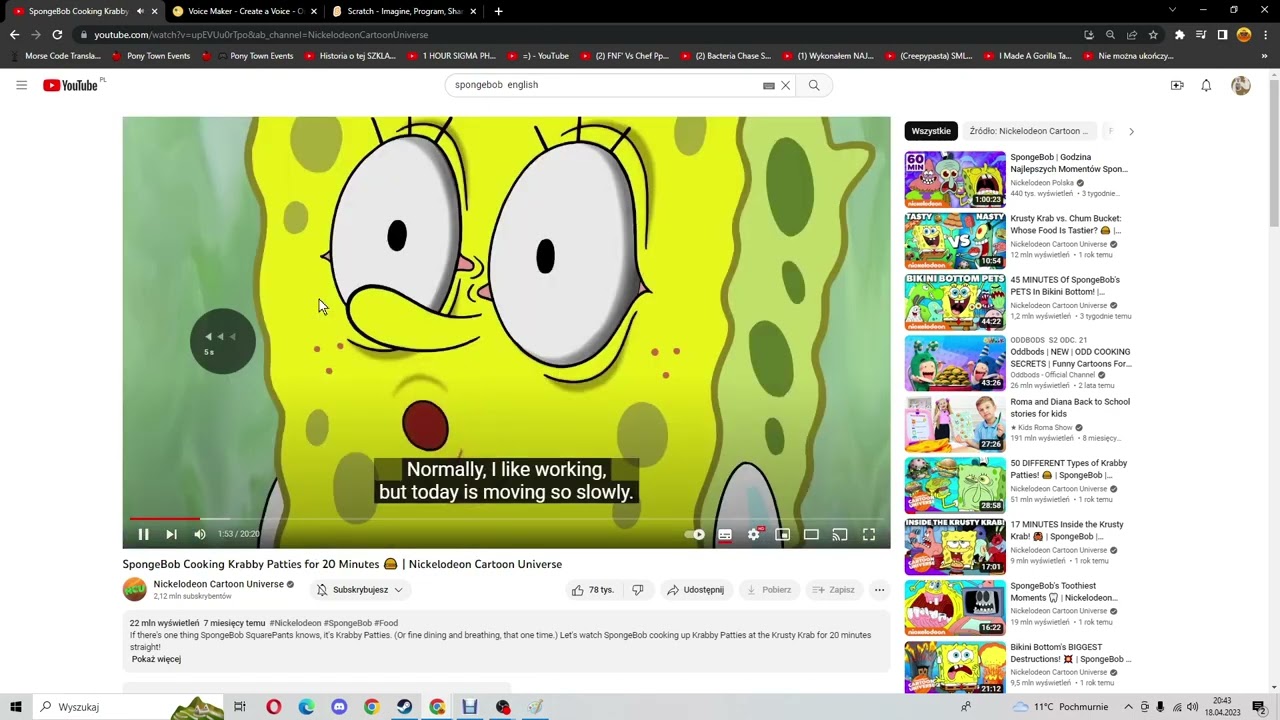This screenshot has height=720, width=1280.
Task: Click the Udostępnij share button
Action: click(696, 590)
